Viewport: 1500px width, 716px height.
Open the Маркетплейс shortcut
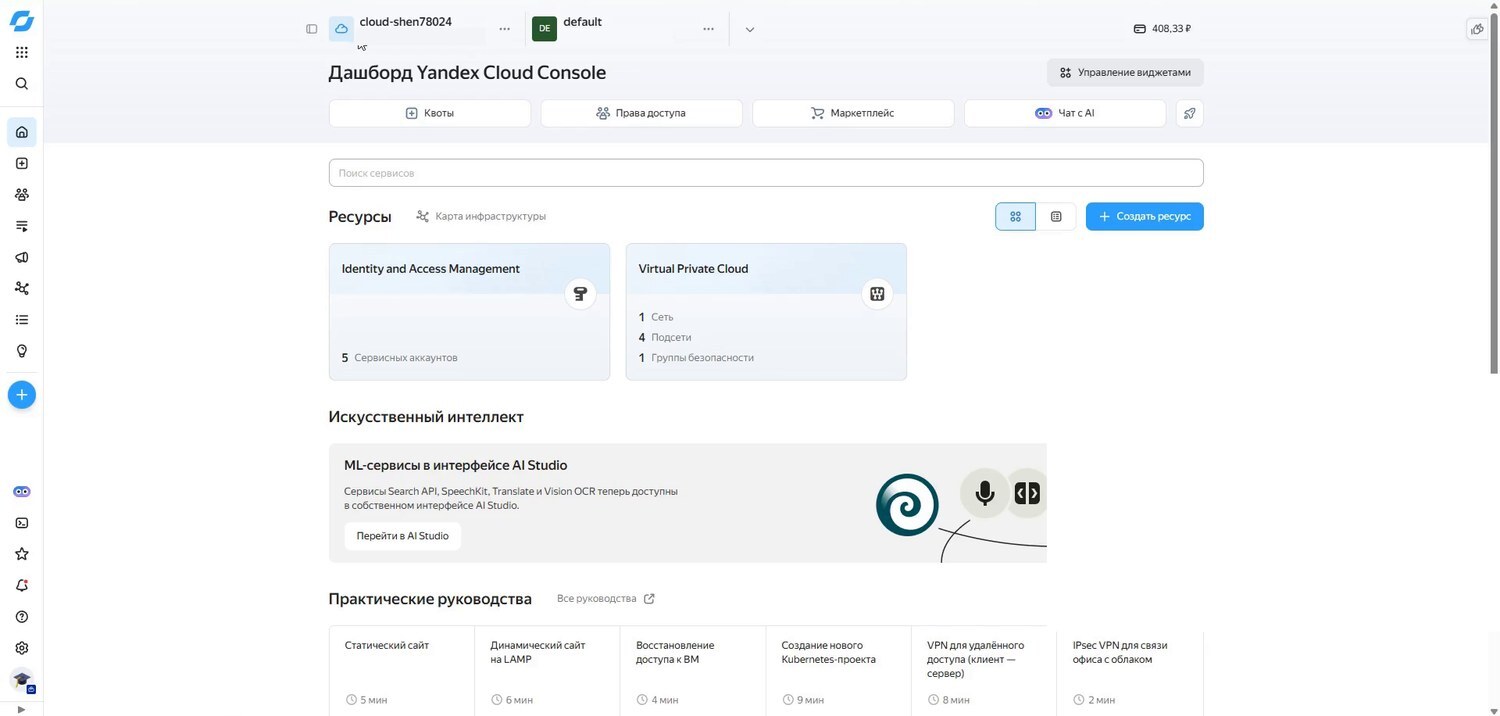[x=853, y=113]
